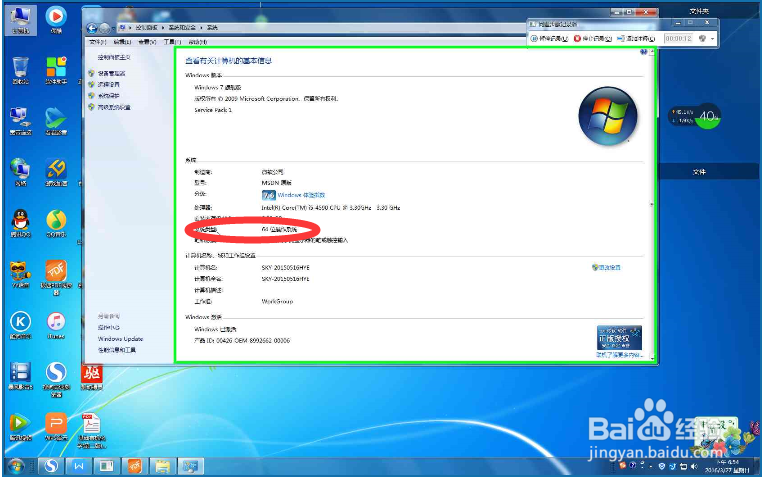Viewport: 766px width, 480px height.
Task: Click the System window vertical scrollbar
Action: click(x=652, y=204)
